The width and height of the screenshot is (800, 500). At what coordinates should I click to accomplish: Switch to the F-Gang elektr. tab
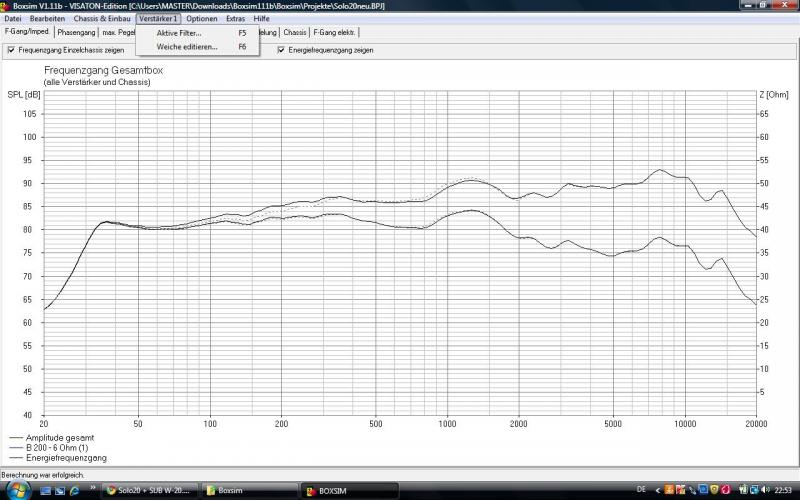335,32
